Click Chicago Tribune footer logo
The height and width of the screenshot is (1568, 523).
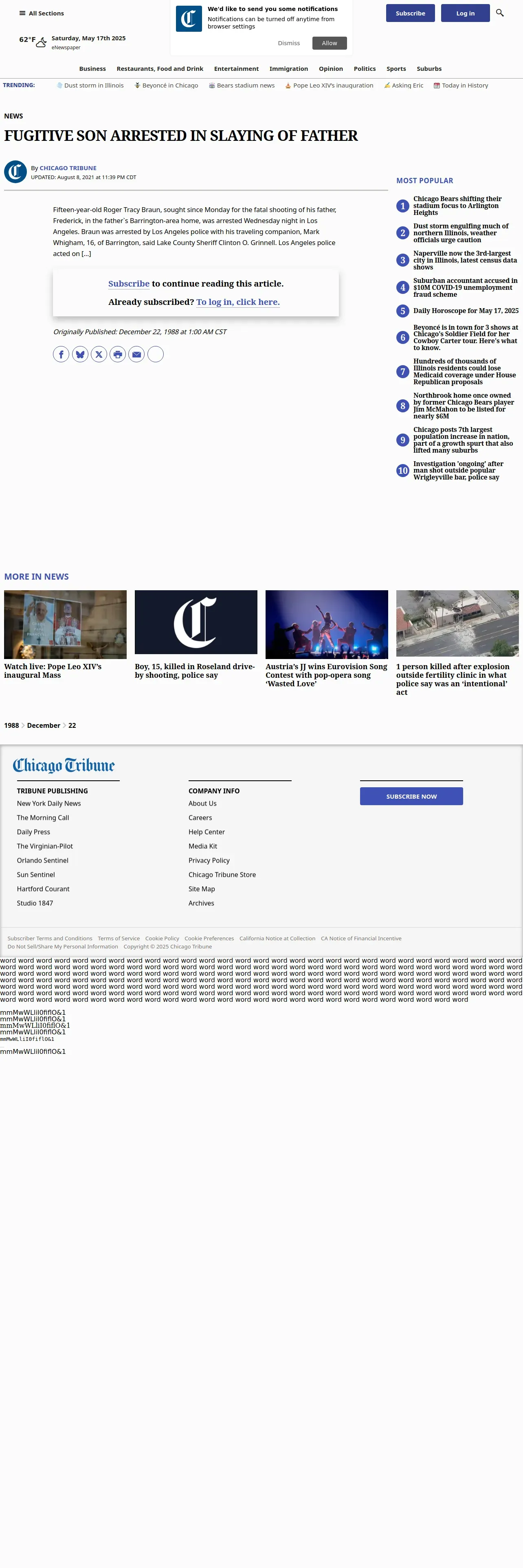64,765
